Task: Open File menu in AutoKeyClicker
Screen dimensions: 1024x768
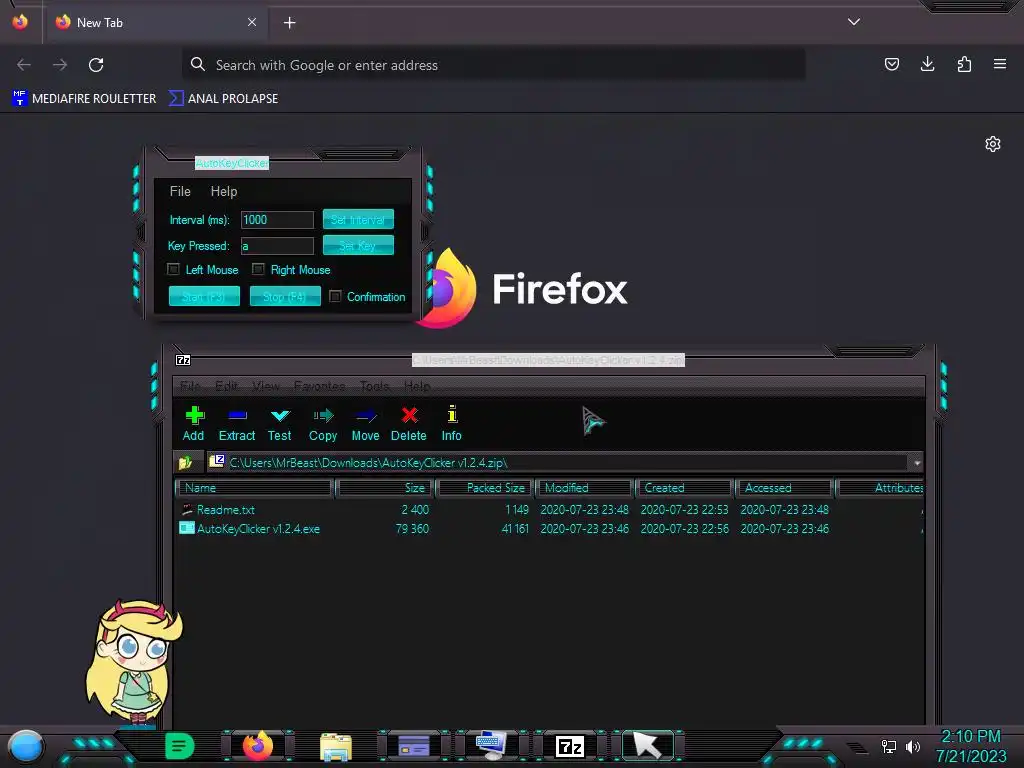Action: click(180, 191)
